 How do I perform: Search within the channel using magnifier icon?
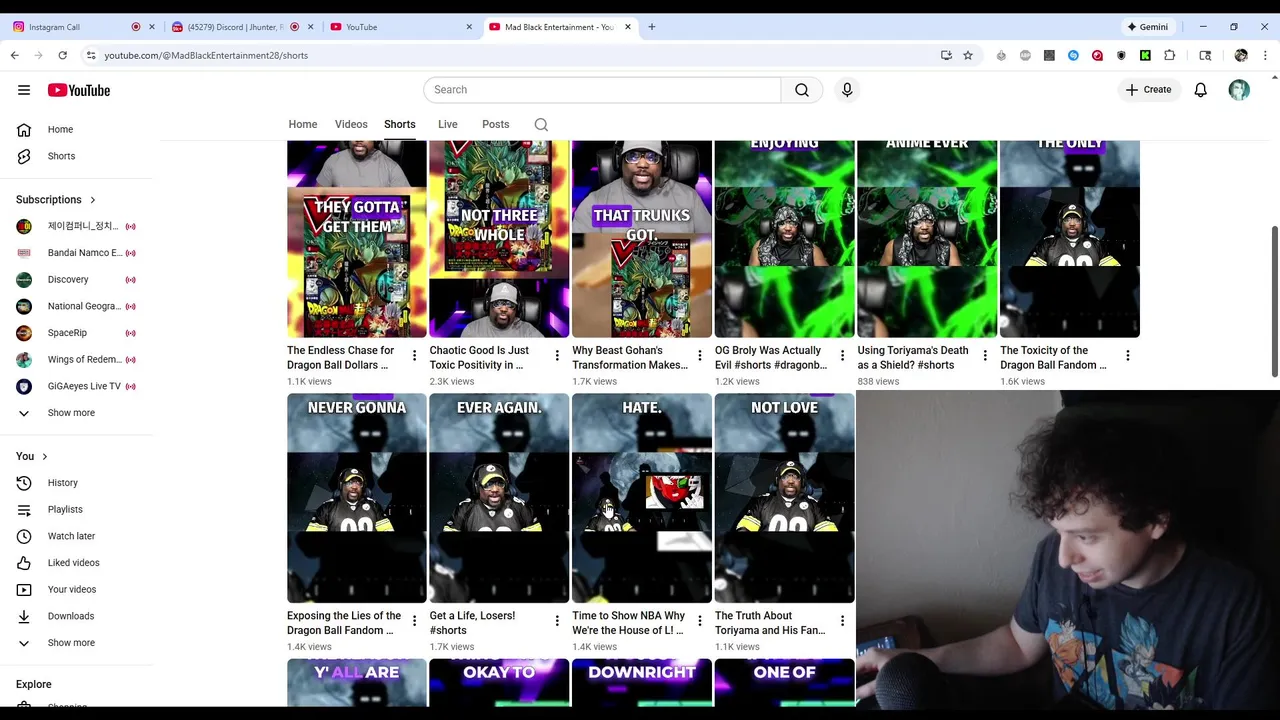coord(541,125)
